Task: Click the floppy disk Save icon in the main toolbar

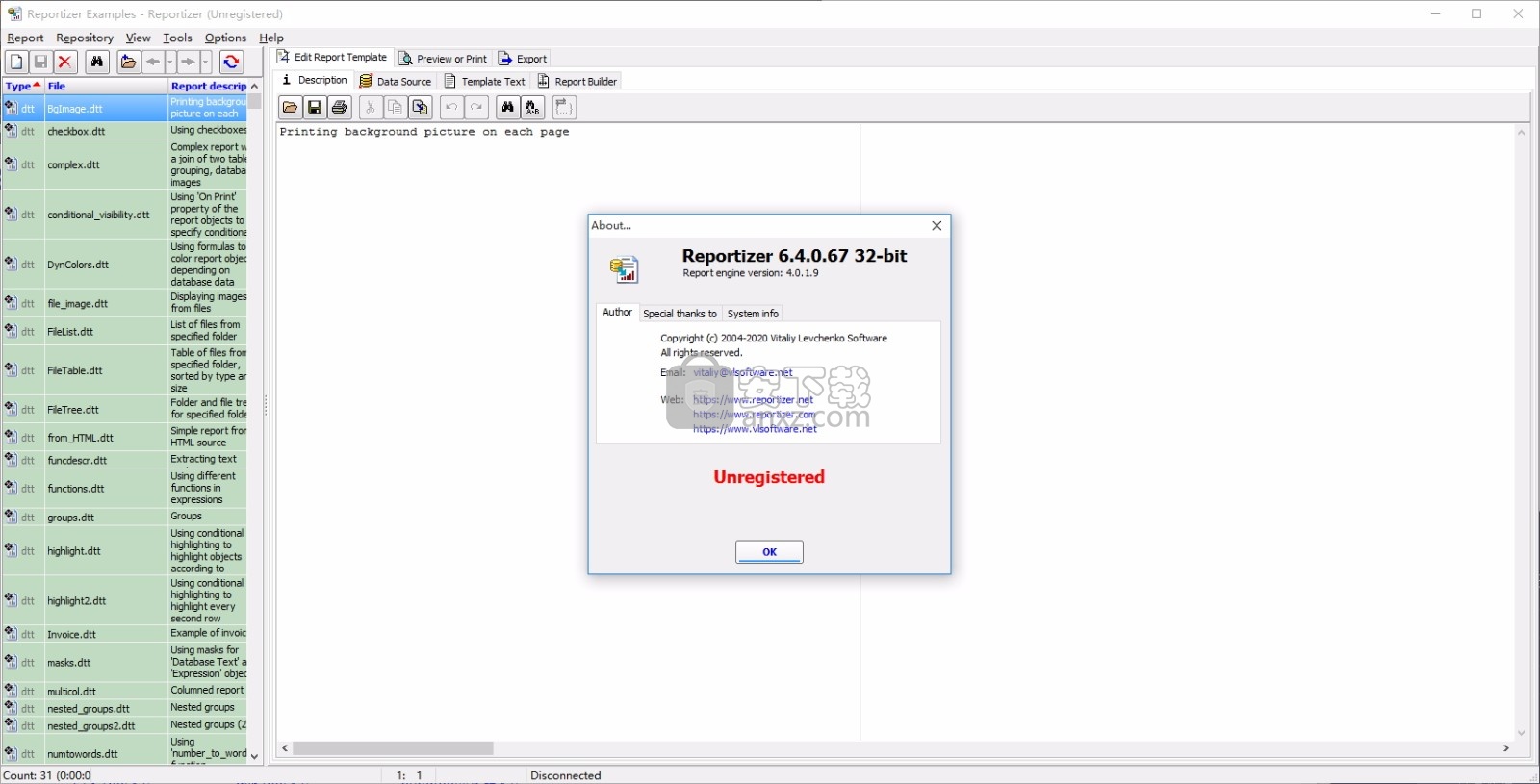Action: click(x=40, y=62)
